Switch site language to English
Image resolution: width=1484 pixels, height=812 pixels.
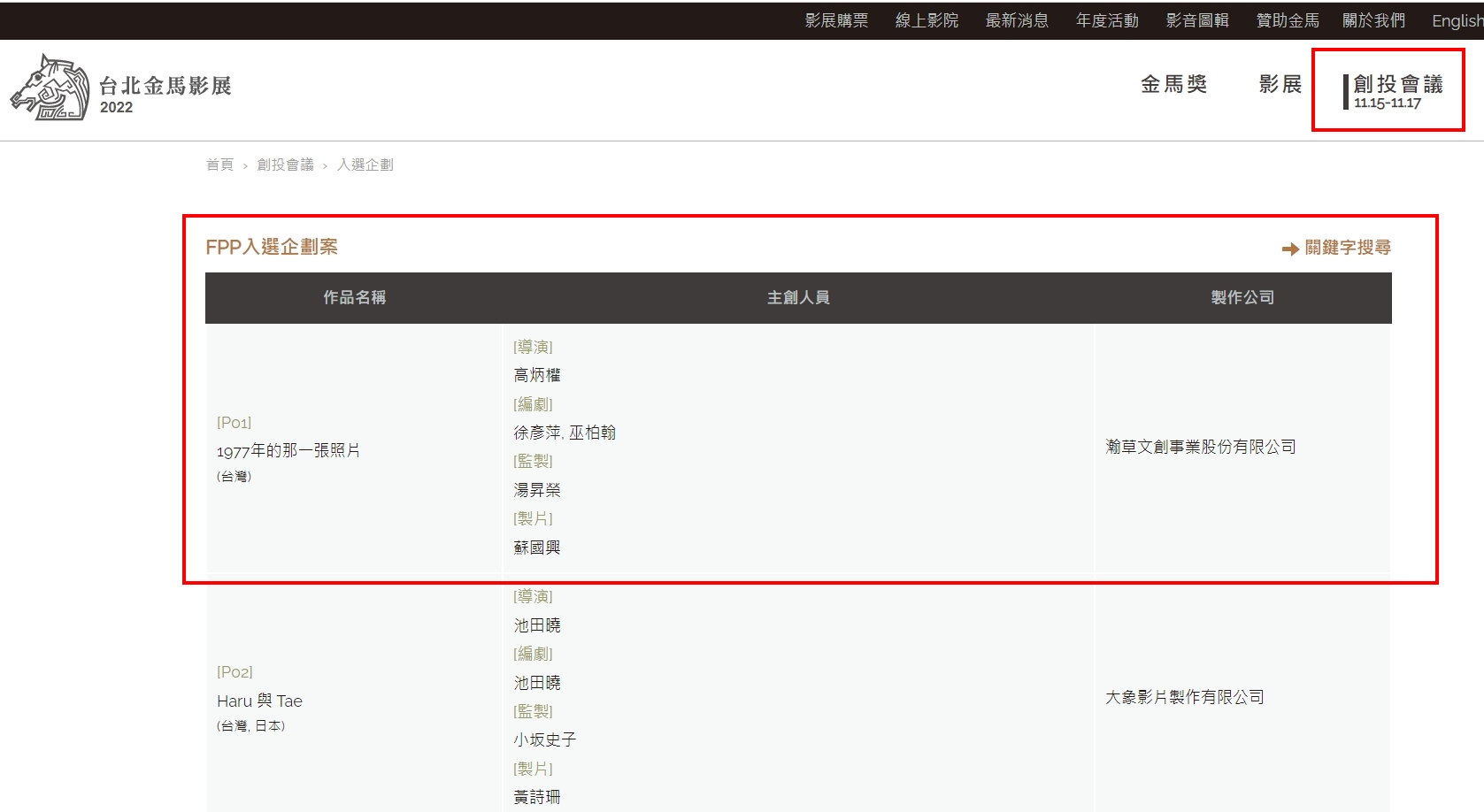(1456, 19)
